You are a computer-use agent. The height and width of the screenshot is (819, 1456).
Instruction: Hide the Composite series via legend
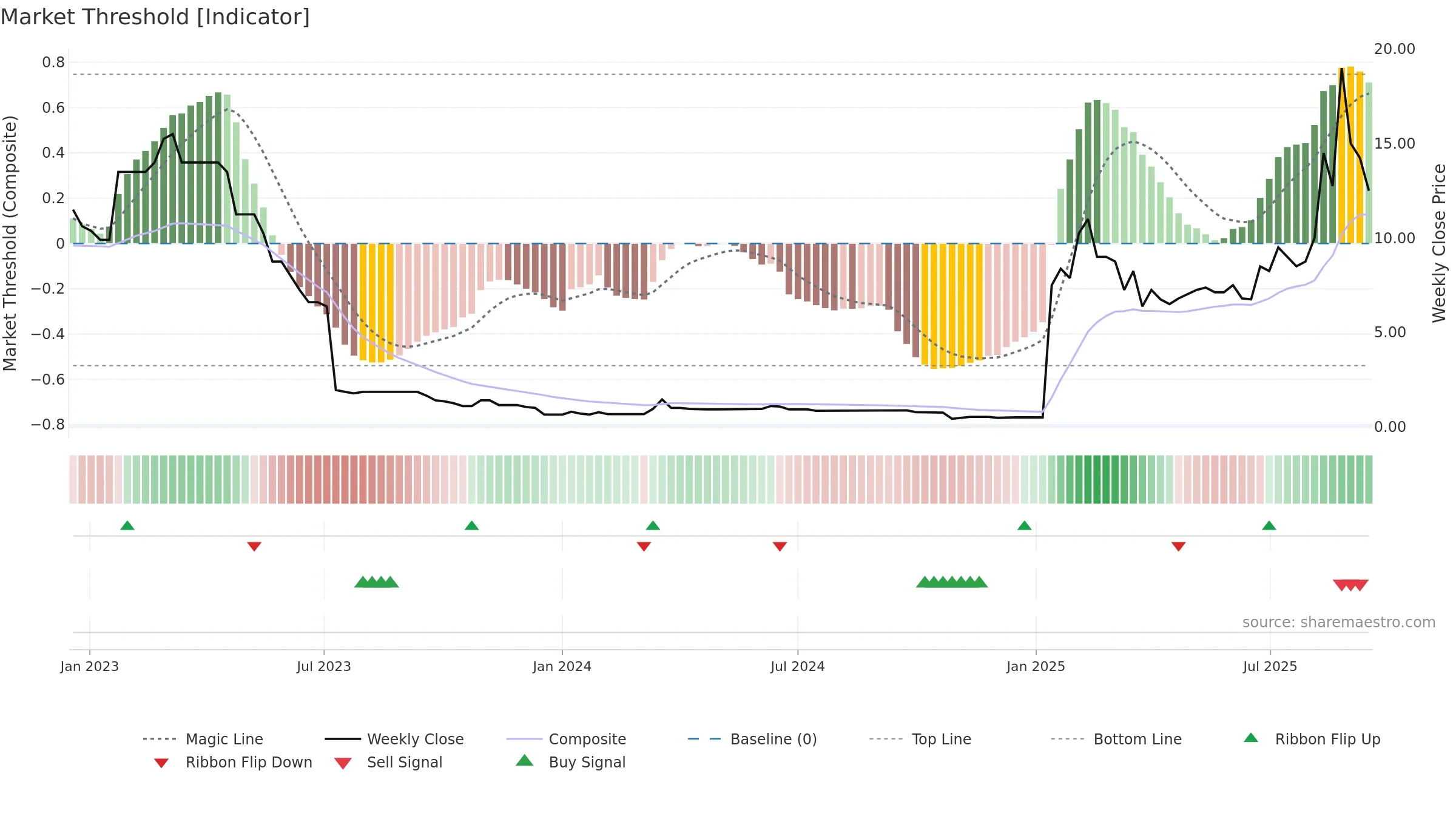566,739
